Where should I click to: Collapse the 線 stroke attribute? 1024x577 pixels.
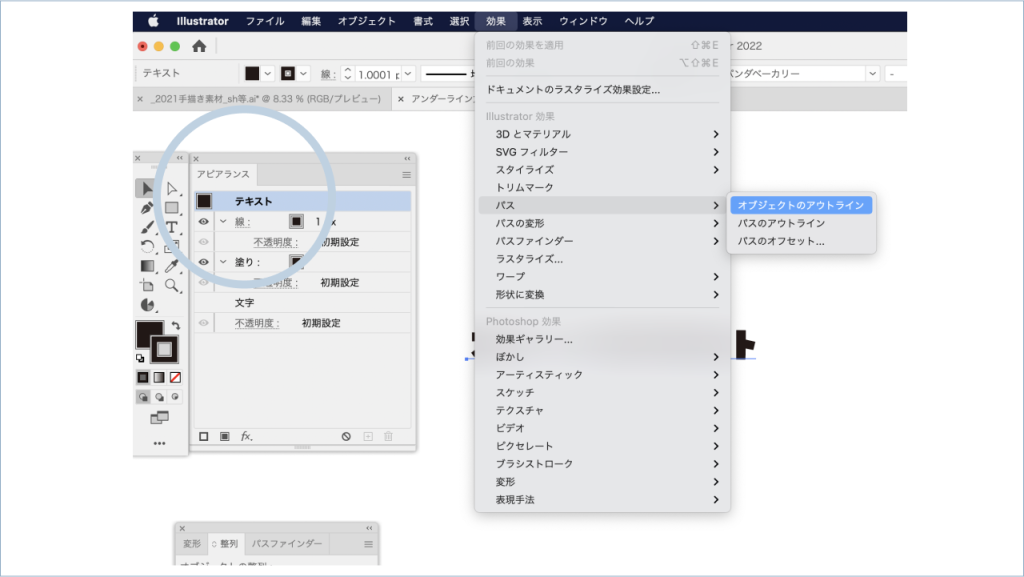(x=223, y=222)
